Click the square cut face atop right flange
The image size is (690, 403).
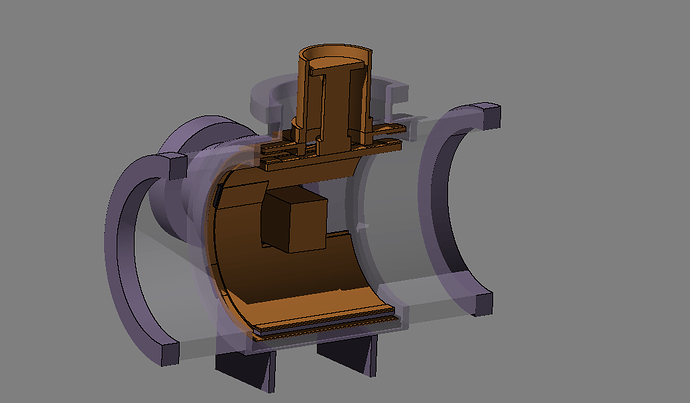(x=492, y=116)
